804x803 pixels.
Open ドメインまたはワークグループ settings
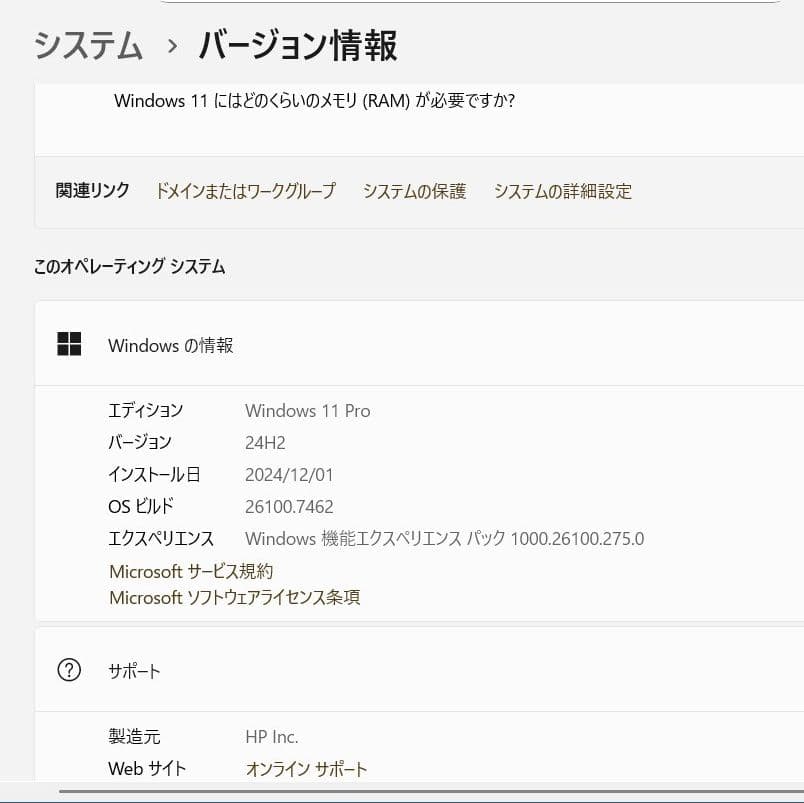246,192
